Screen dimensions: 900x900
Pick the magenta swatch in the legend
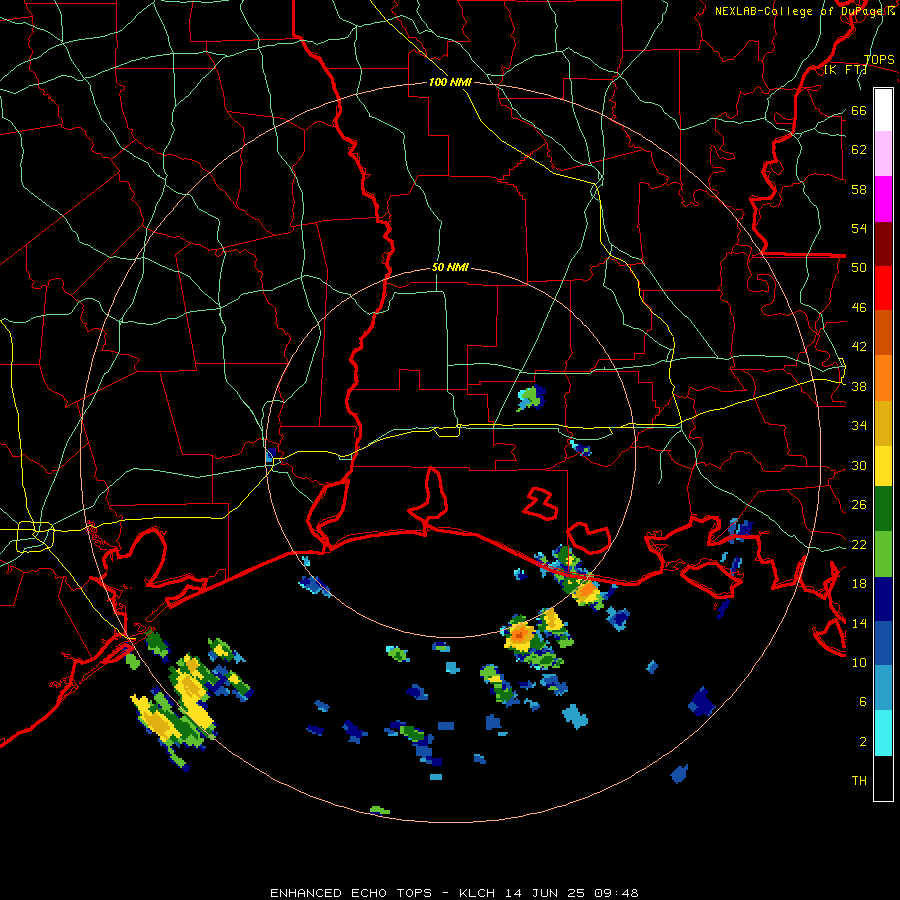pyautogui.click(x=883, y=198)
